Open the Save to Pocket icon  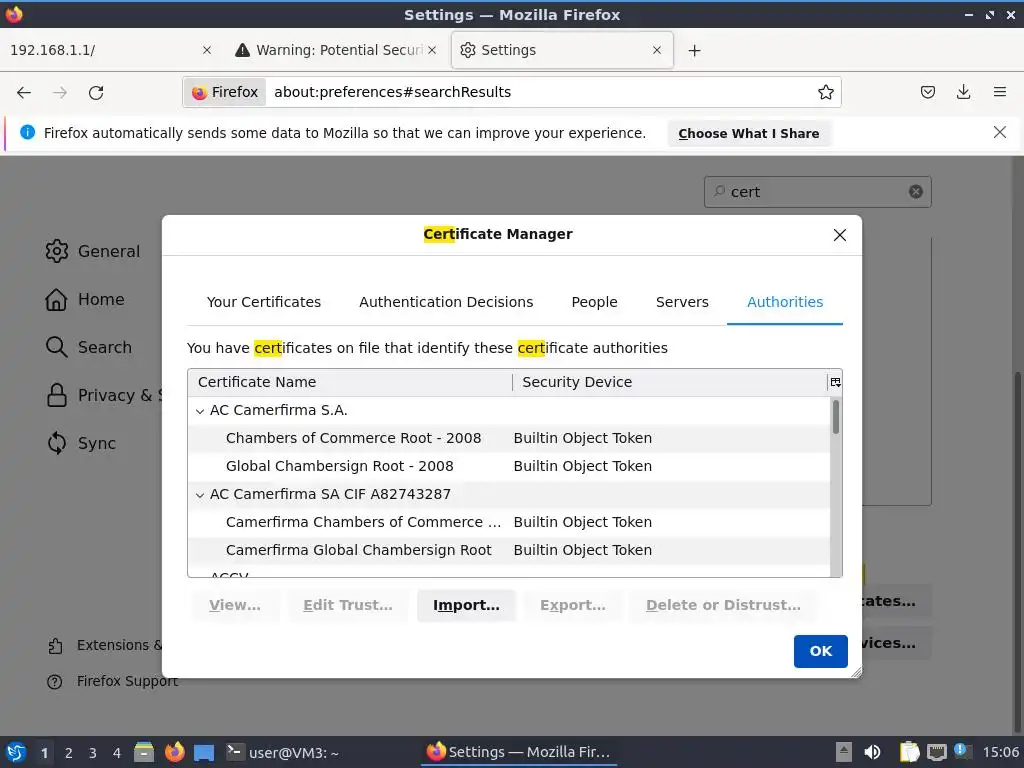927,92
